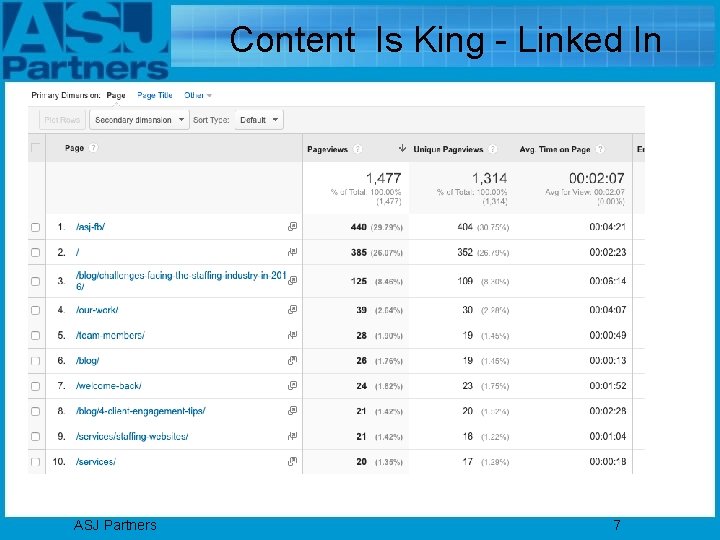This screenshot has width=720, height=540.
Task: Open the /blog/ page link
Action: tap(87, 360)
